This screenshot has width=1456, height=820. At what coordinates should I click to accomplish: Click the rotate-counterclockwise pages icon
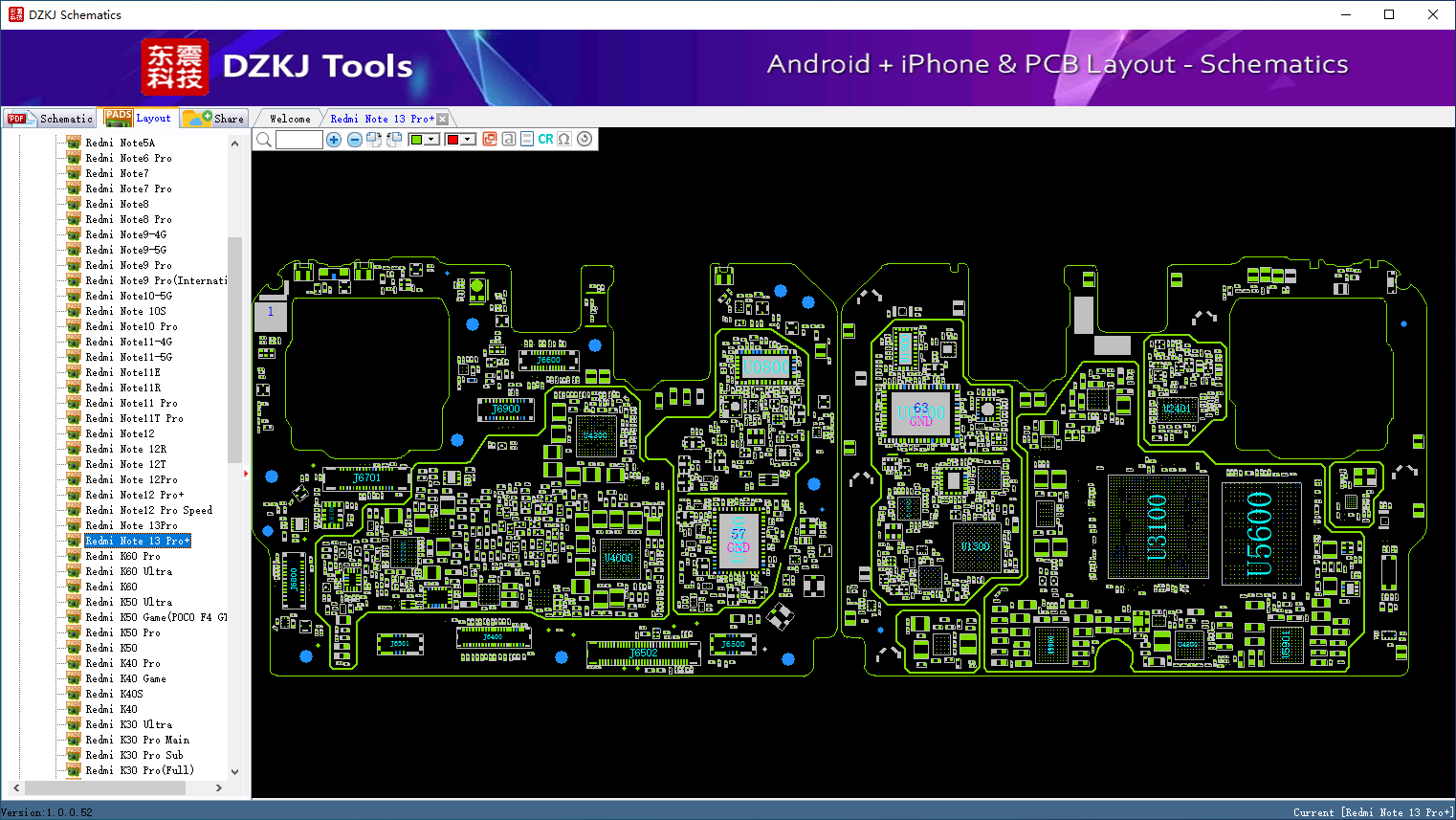pyautogui.click(x=394, y=140)
